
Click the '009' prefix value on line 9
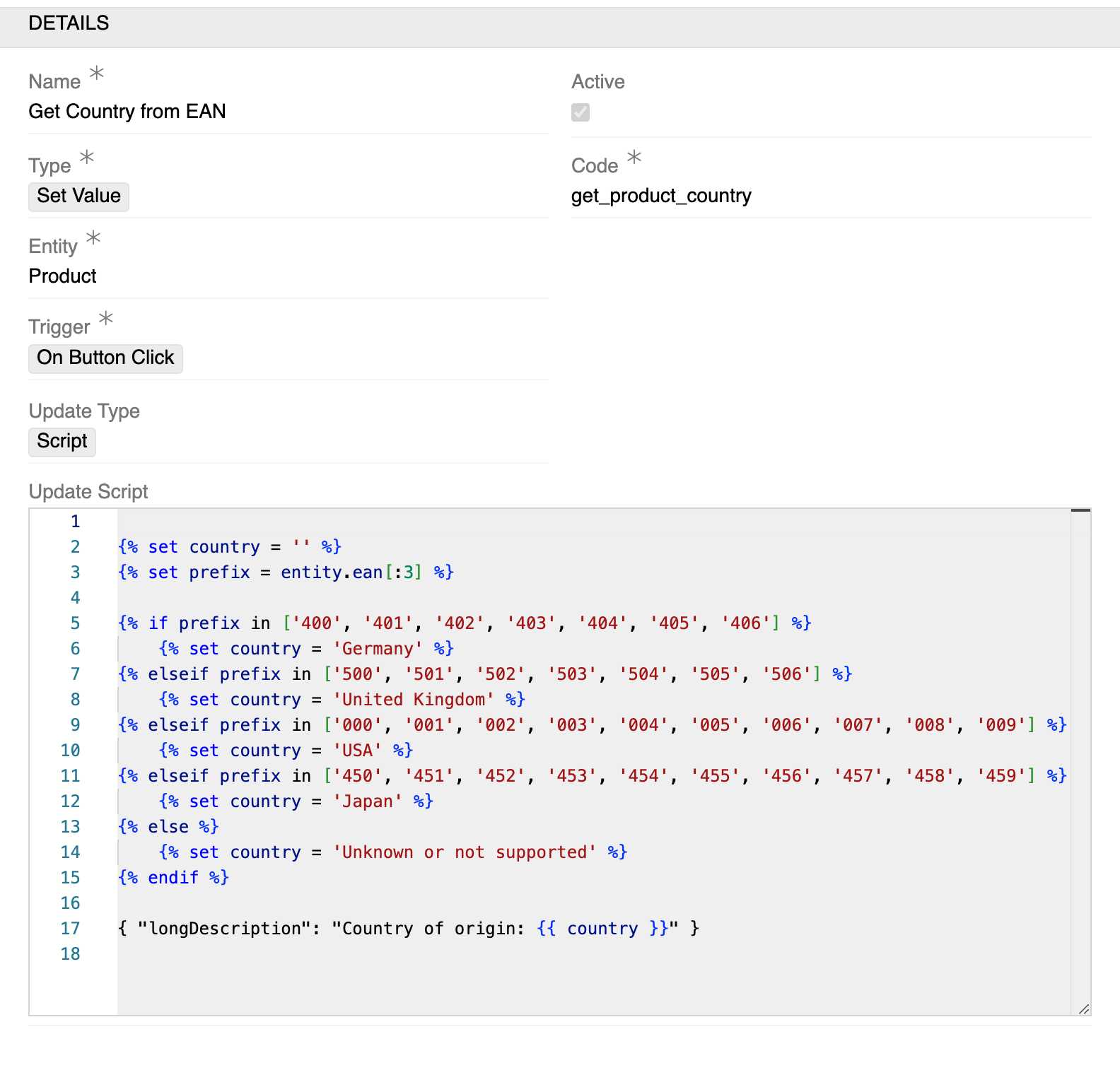pyautogui.click(x=1001, y=725)
